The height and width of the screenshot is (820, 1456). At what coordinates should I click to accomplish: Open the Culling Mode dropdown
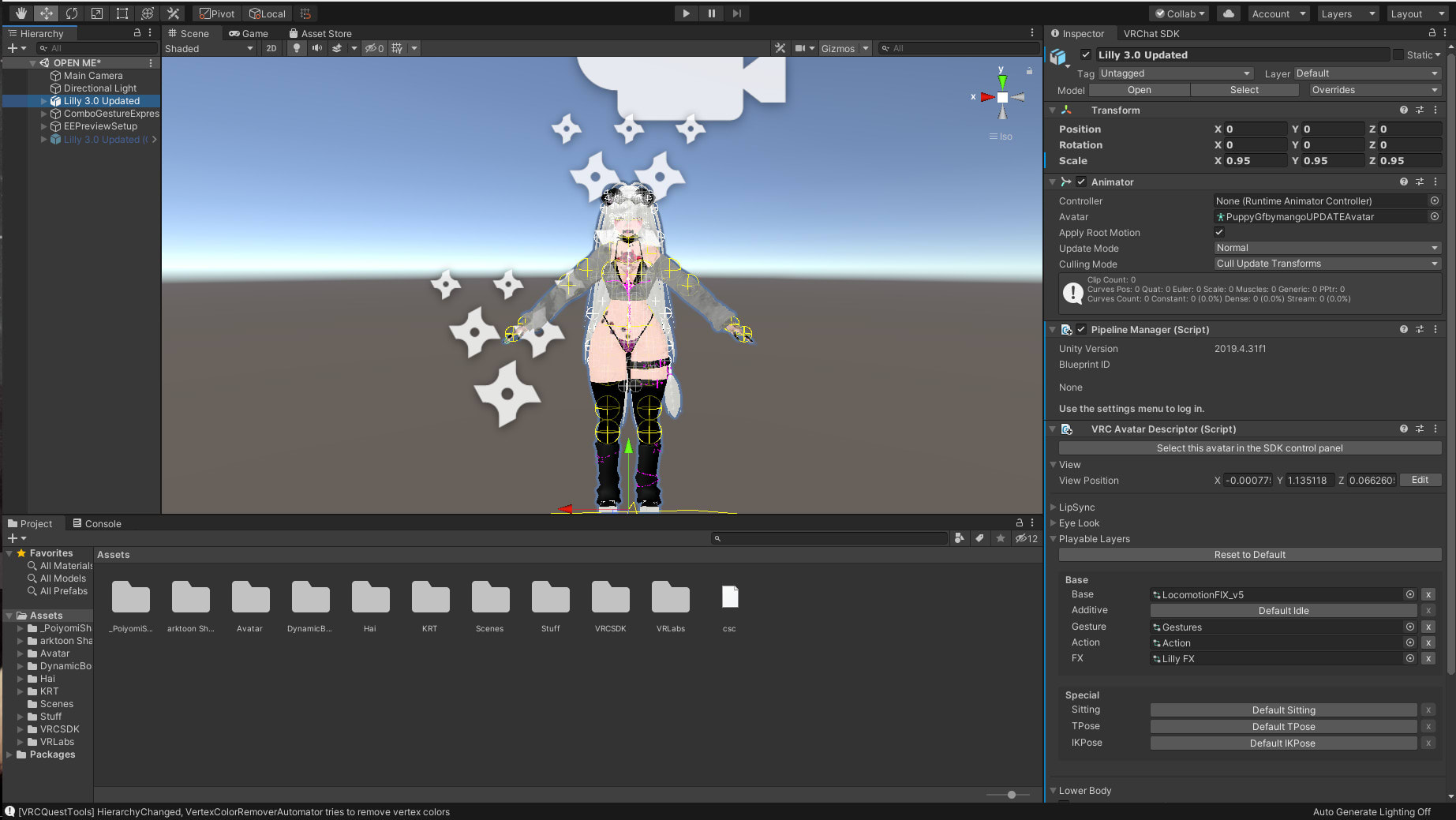click(1327, 264)
